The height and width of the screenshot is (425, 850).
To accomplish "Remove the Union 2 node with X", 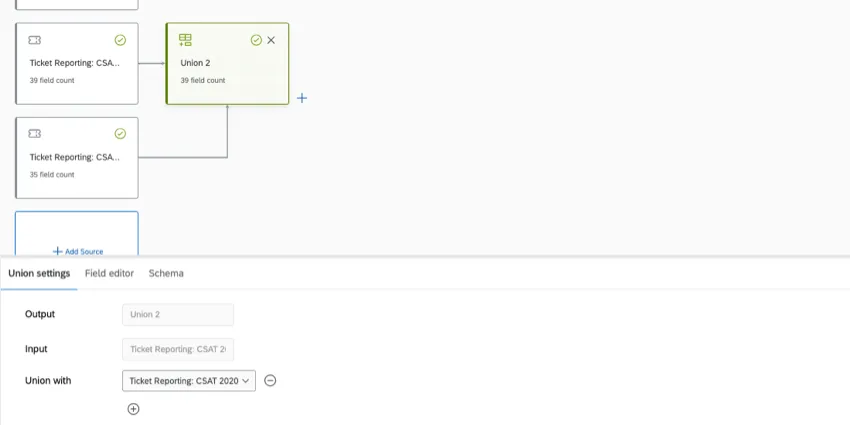I will pos(271,40).
